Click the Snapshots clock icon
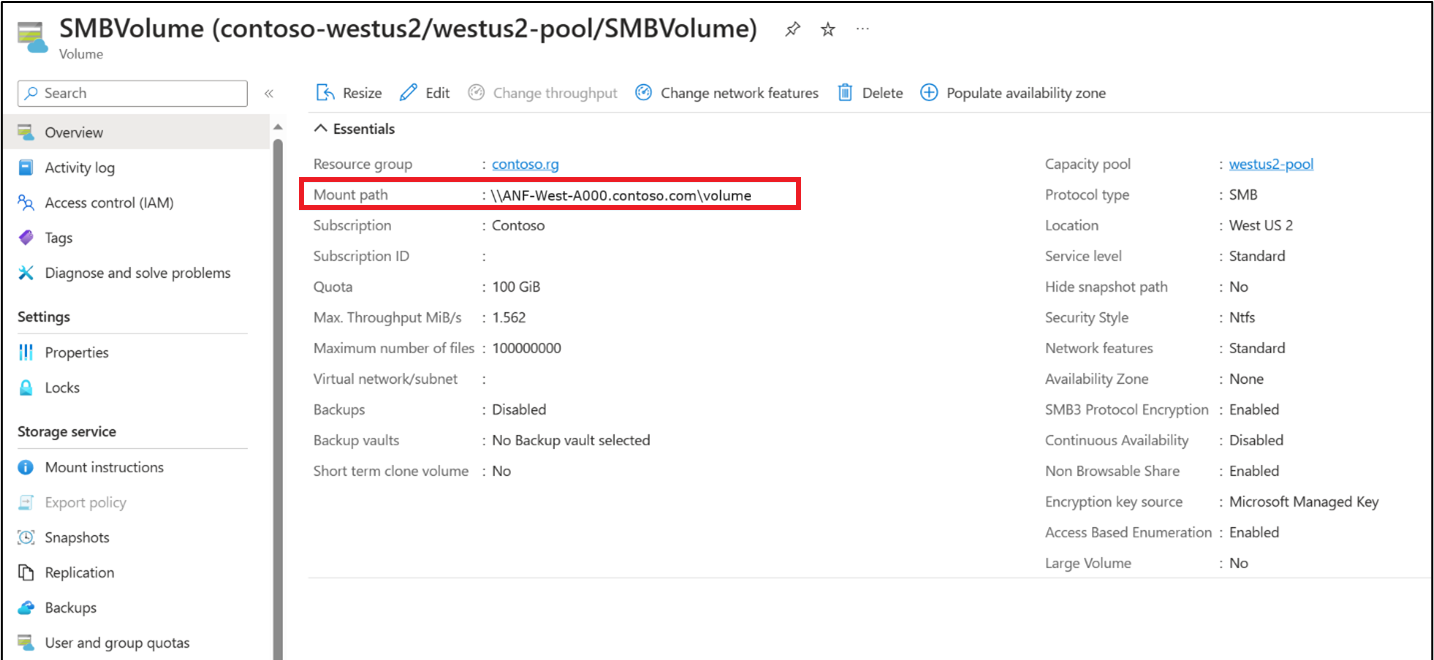Viewport: 1434px width, 660px height. (26, 538)
